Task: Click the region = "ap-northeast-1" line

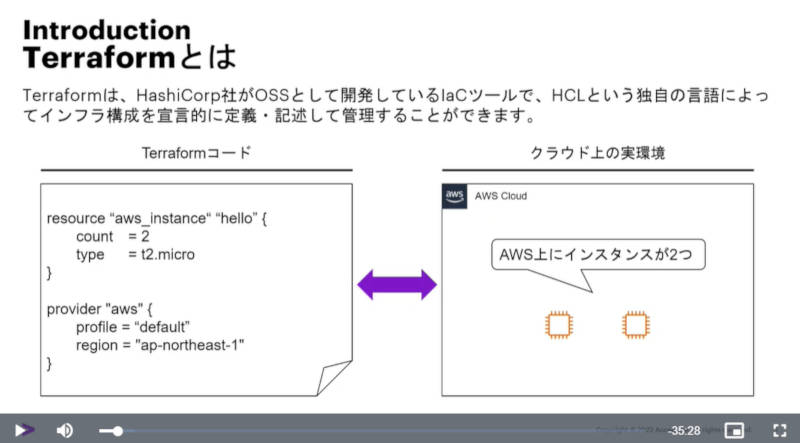Action: (160, 346)
